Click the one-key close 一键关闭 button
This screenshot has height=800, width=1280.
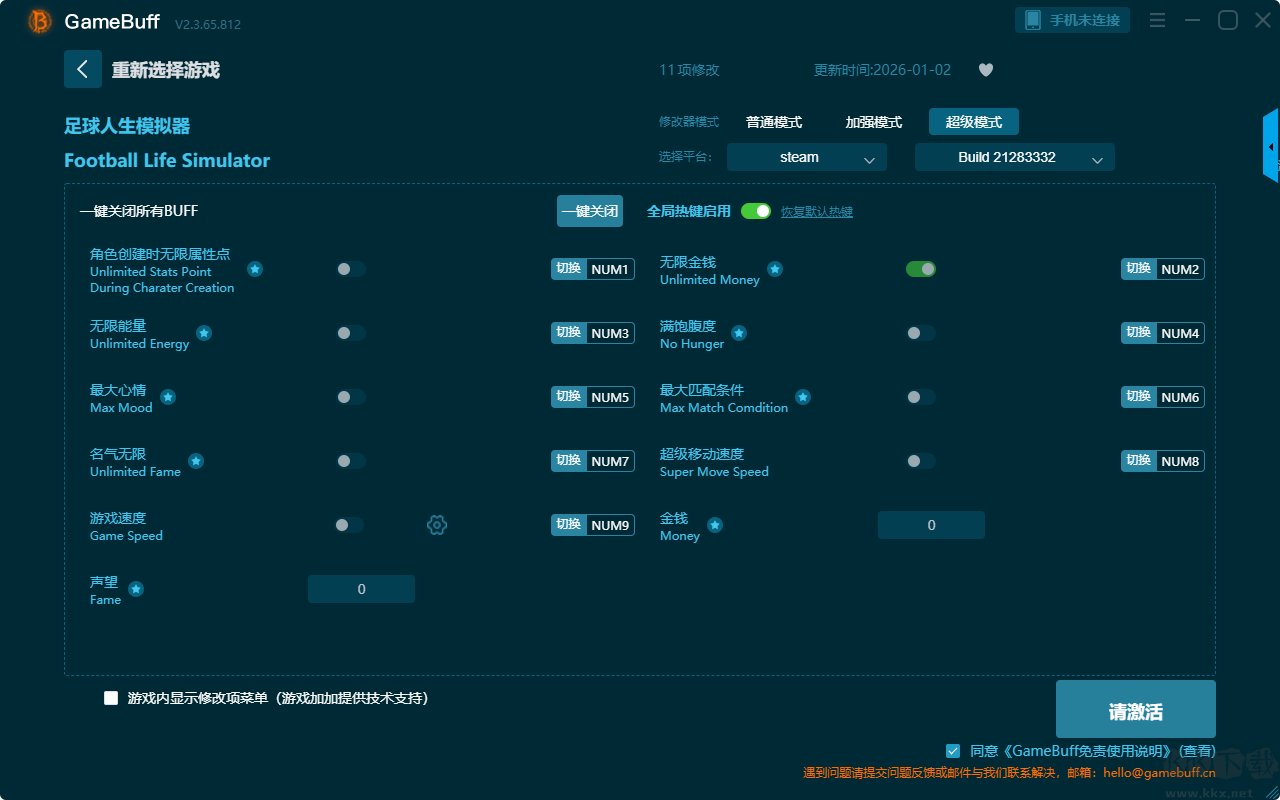click(590, 211)
